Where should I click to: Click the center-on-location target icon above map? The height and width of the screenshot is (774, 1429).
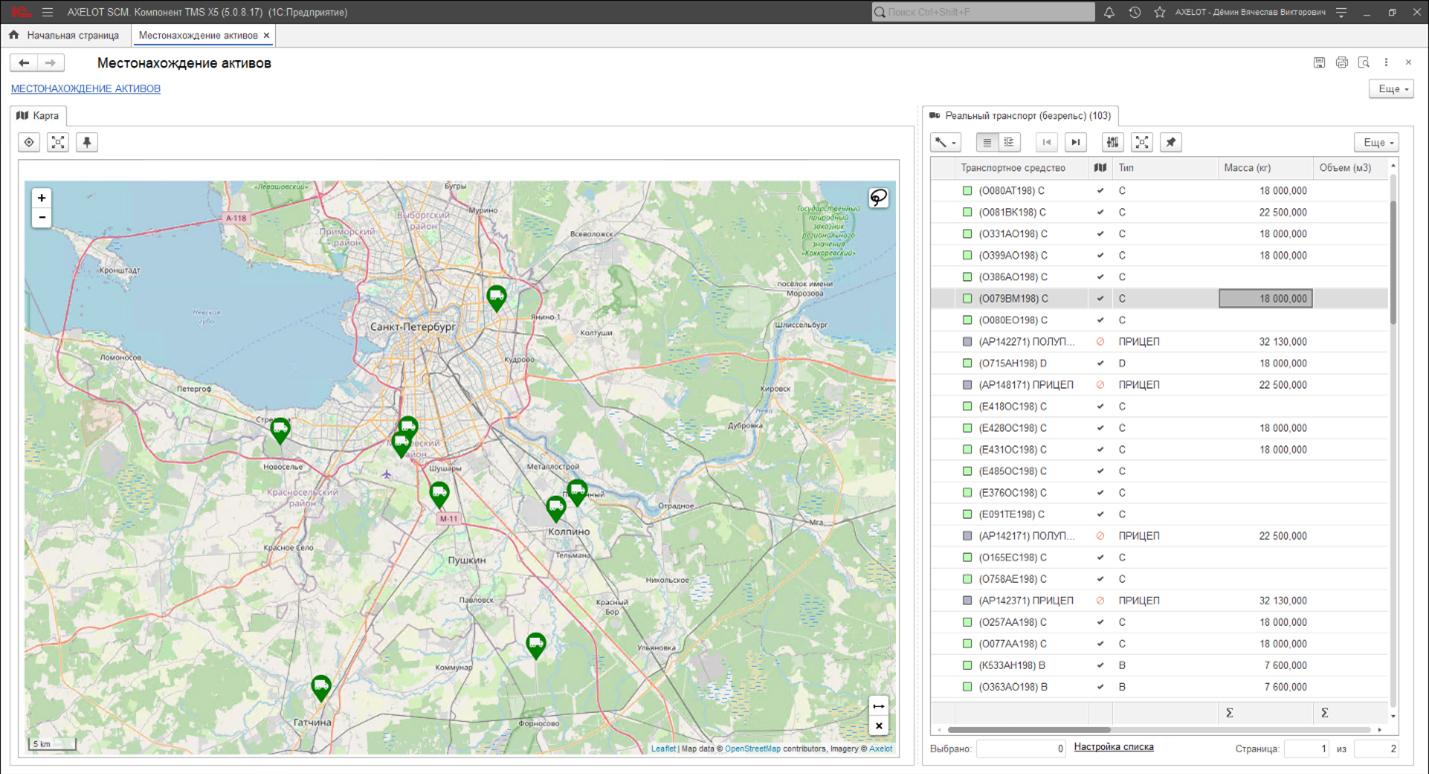[x=29, y=142]
